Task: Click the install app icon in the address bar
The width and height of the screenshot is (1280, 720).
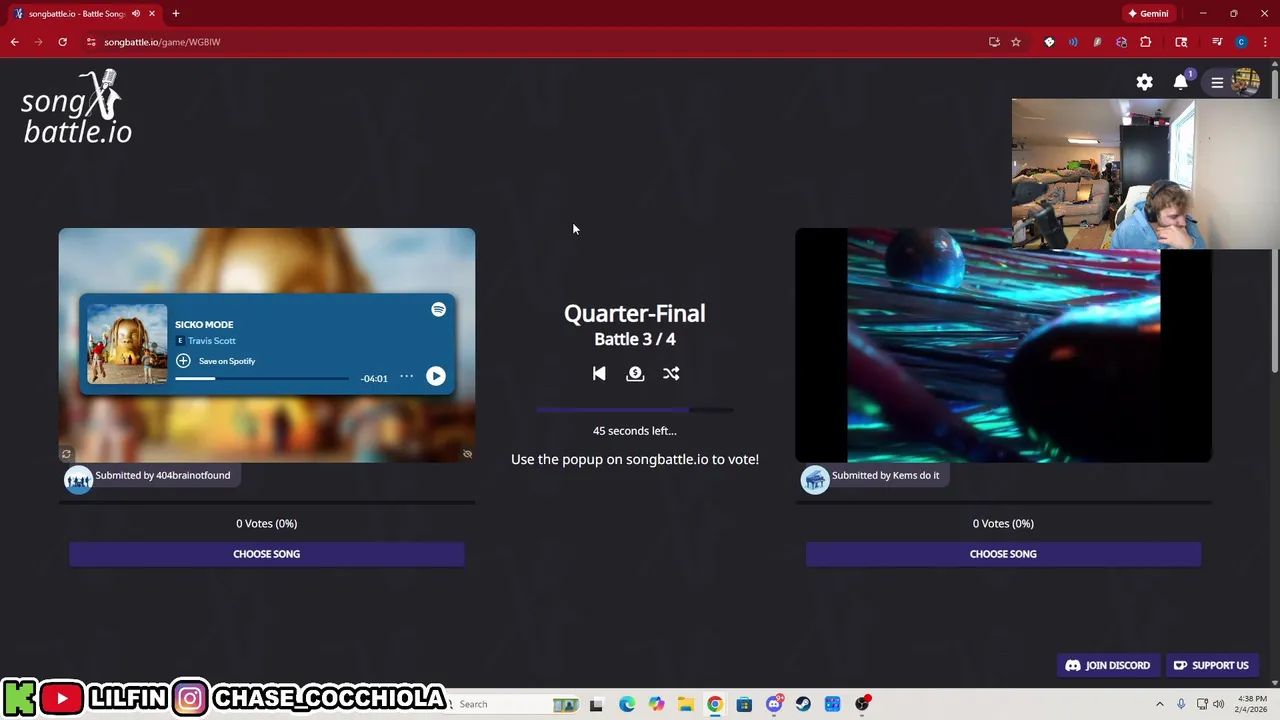Action: tap(994, 42)
